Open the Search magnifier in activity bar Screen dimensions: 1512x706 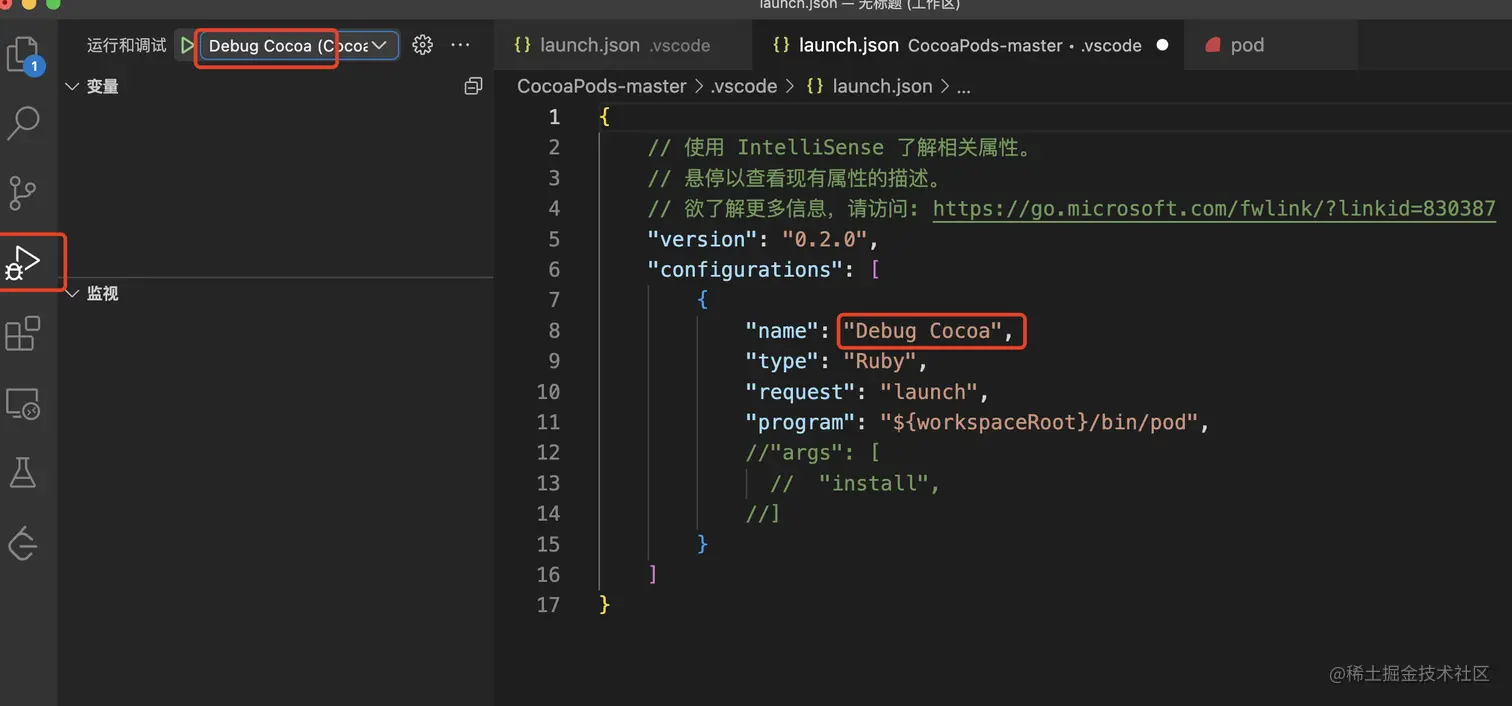click(24, 123)
